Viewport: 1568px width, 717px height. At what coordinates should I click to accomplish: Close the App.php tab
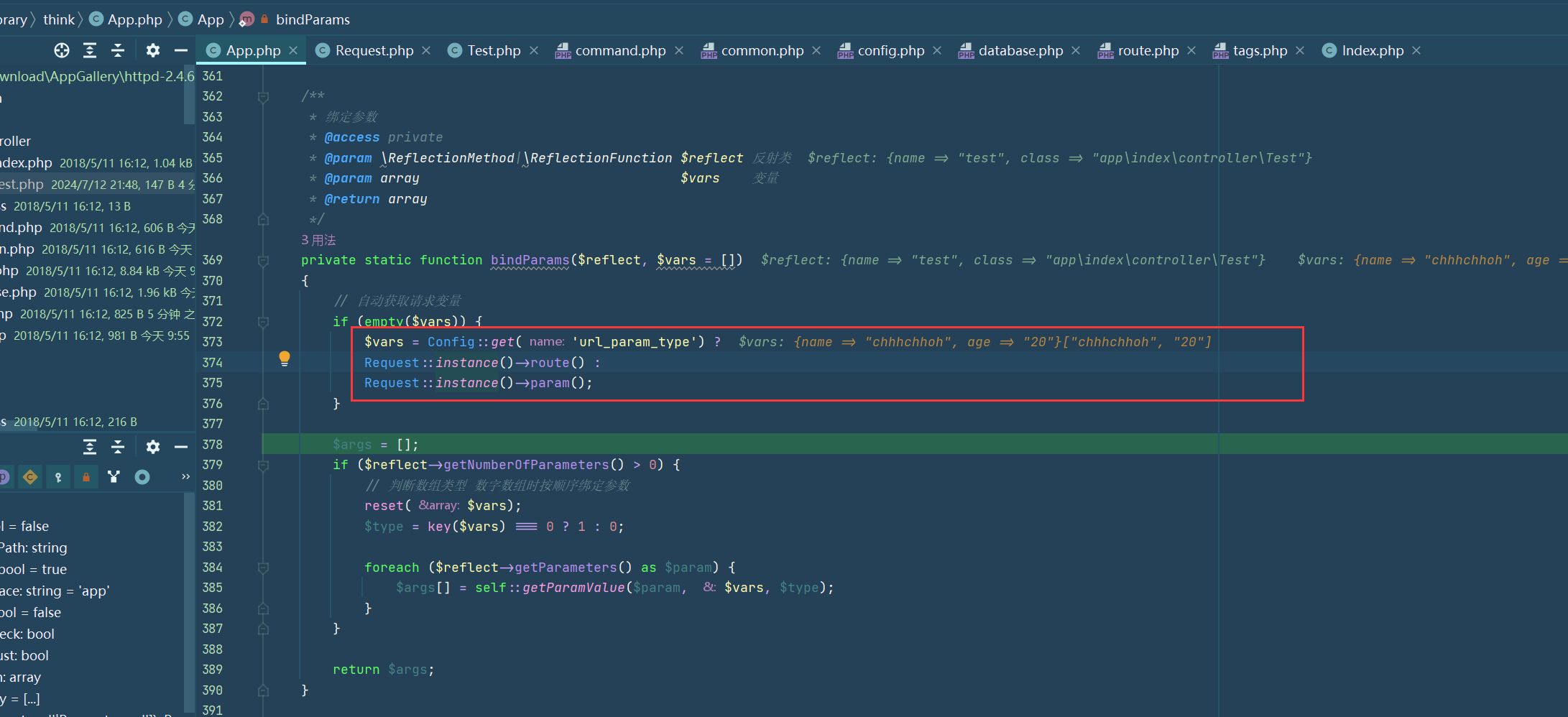click(x=293, y=50)
